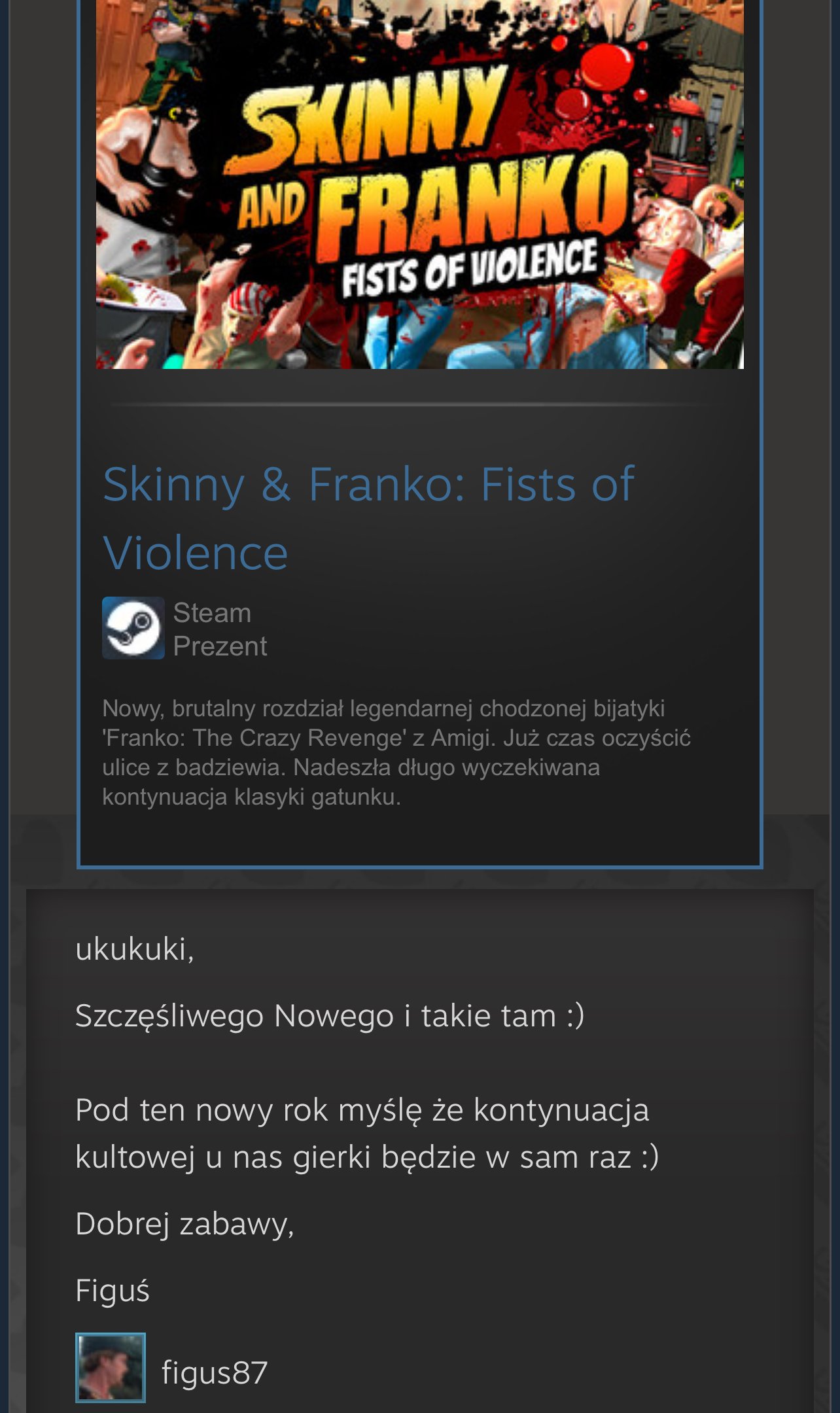Select the Prezent gift label
The image size is (840, 1413).
point(220,646)
